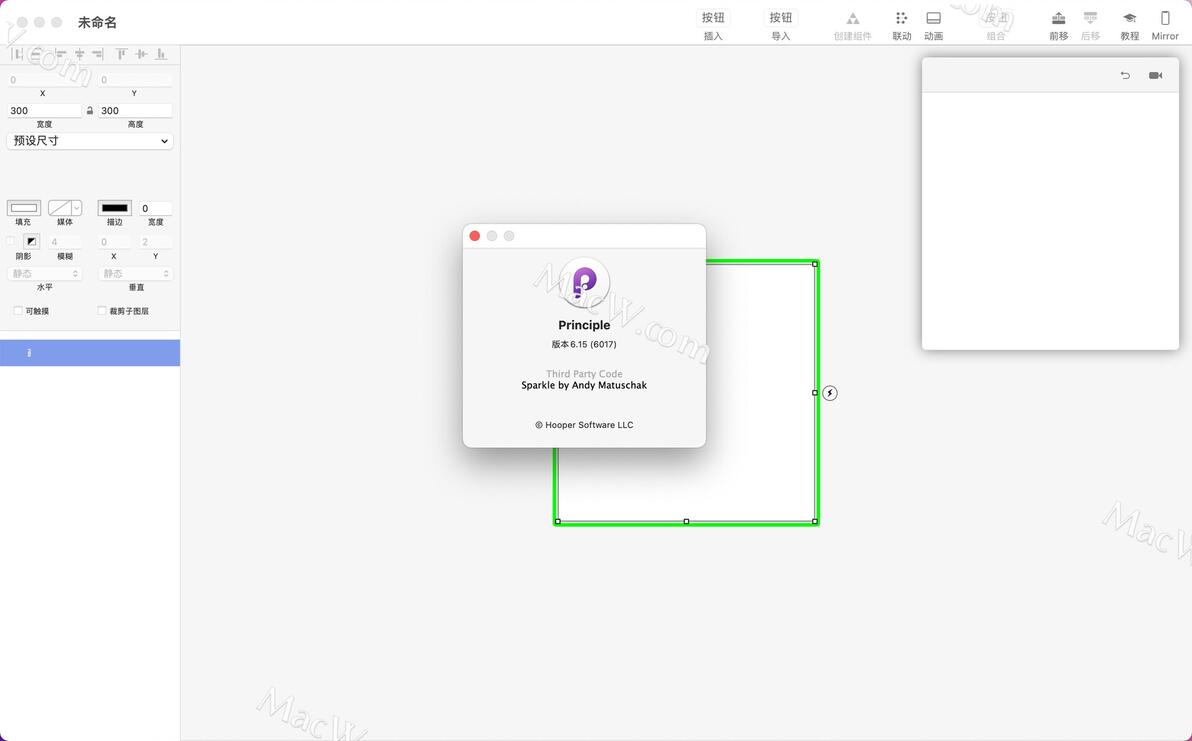Enable the 阴影 shadow checkbox
This screenshot has width=1192, height=741.
pyautogui.click(x=11, y=242)
